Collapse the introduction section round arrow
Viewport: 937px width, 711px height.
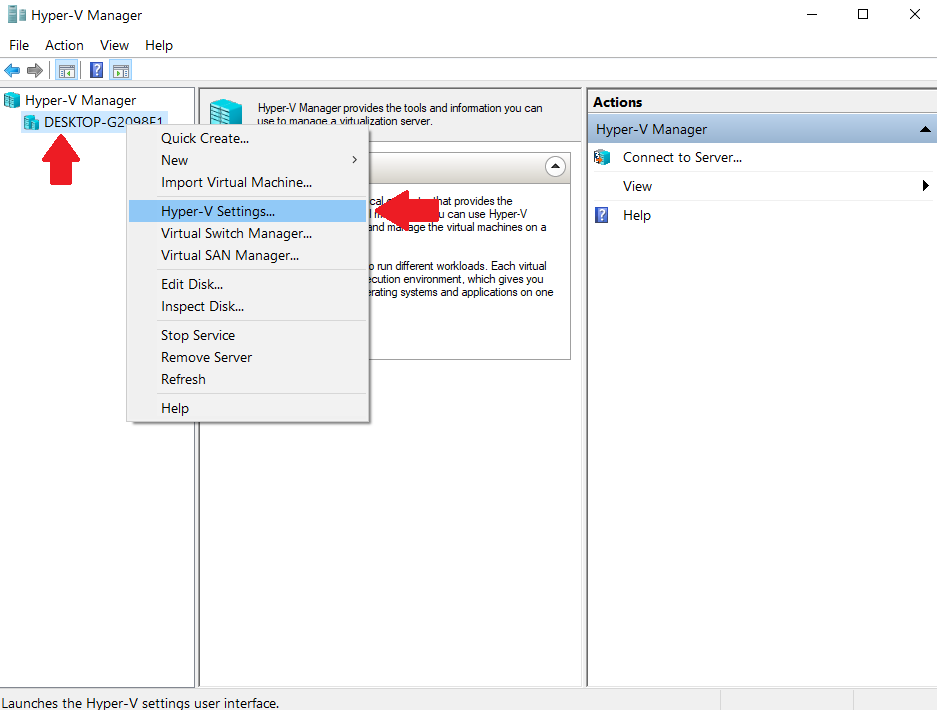coord(555,166)
